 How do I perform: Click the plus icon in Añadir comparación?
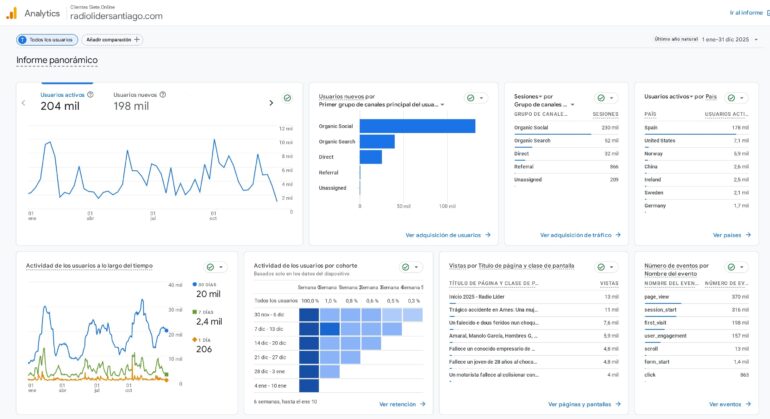[x=136, y=40]
